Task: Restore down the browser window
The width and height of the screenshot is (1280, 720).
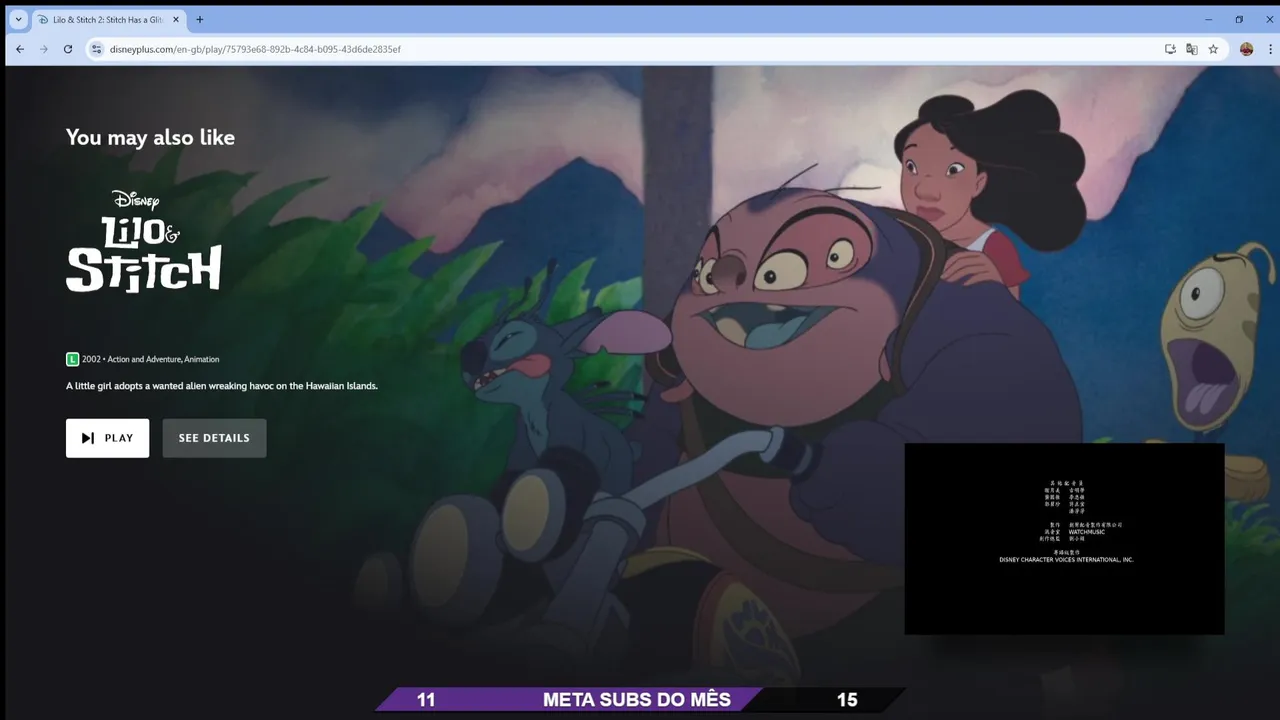Action: [1239, 19]
